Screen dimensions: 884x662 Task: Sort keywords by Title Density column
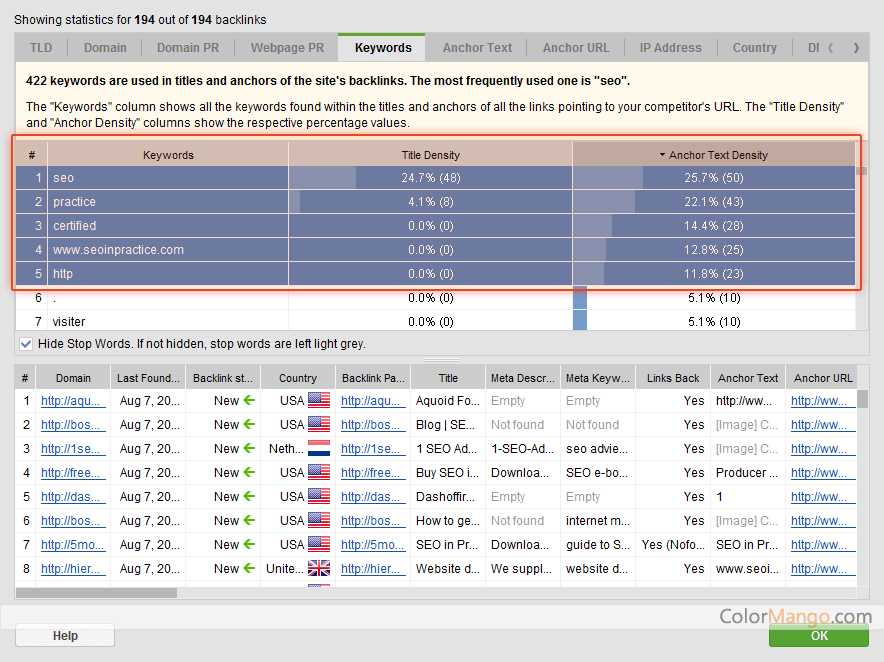[430, 155]
